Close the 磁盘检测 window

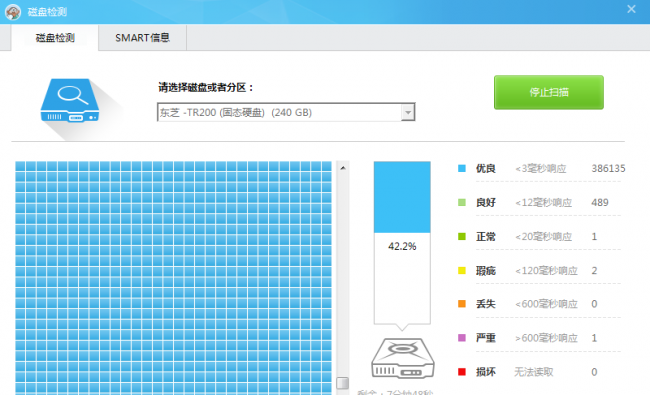click(x=631, y=9)
